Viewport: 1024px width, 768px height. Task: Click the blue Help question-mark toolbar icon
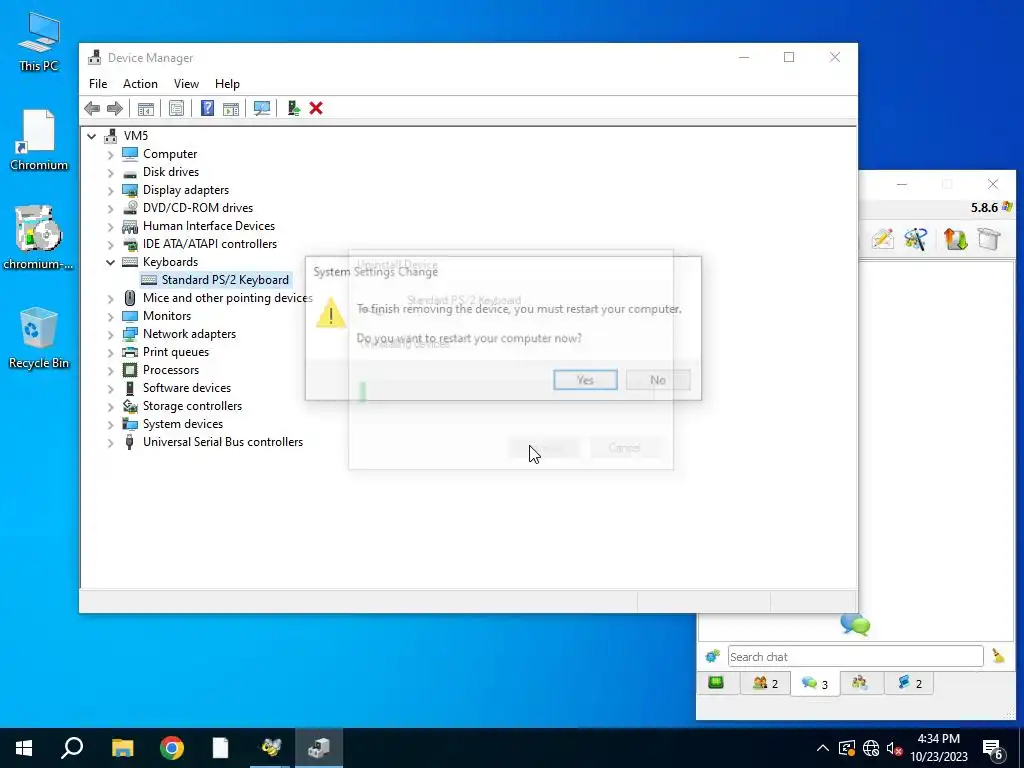click(x=207, y=108)
